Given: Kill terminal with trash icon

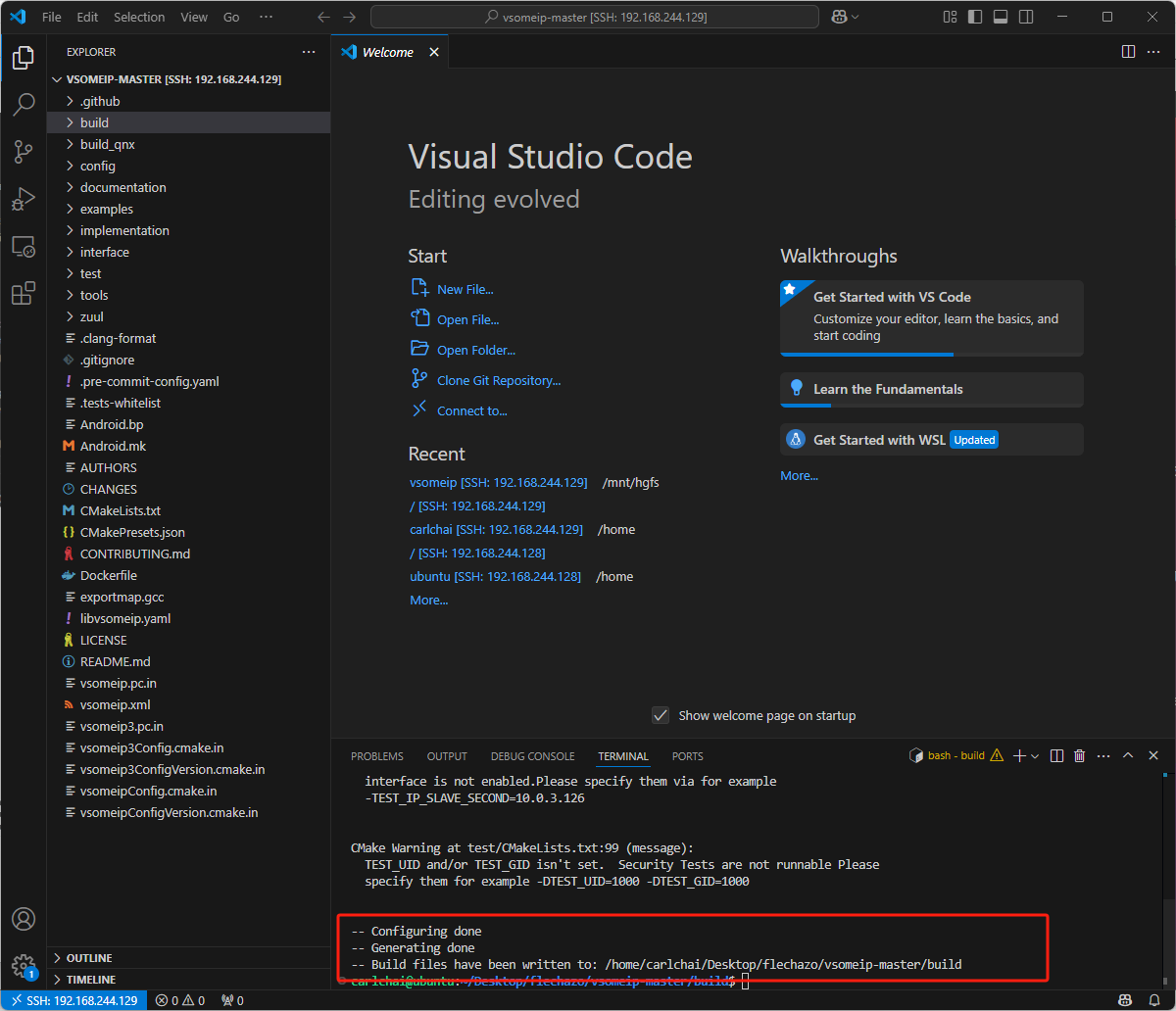Looking at the screenshot, I should click(1080, 755).
